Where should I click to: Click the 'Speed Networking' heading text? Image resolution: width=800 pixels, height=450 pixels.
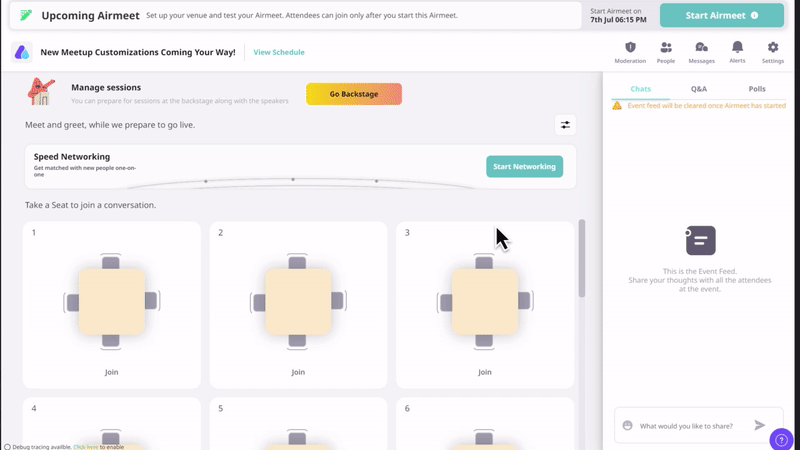72,157
